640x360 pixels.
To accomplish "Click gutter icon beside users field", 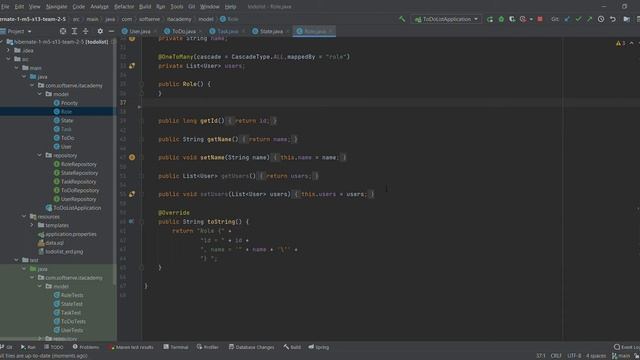I will point(132,66).
